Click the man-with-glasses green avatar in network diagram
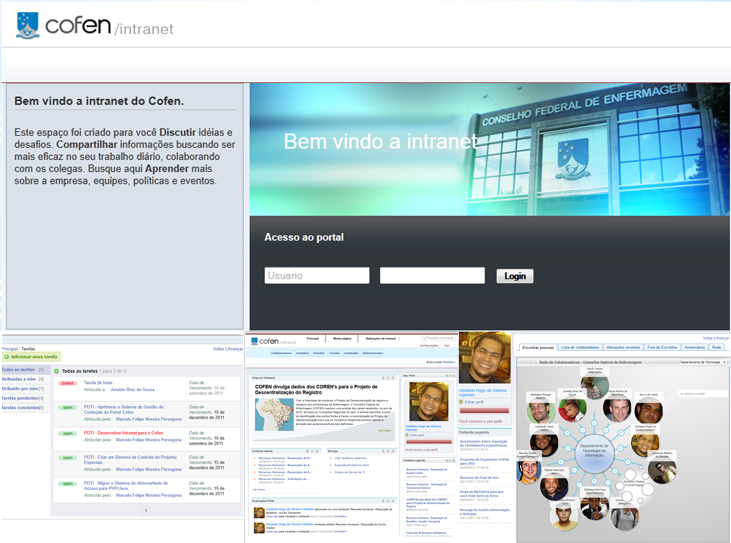Viewport: 731px width, 543px height. [540, 411]
